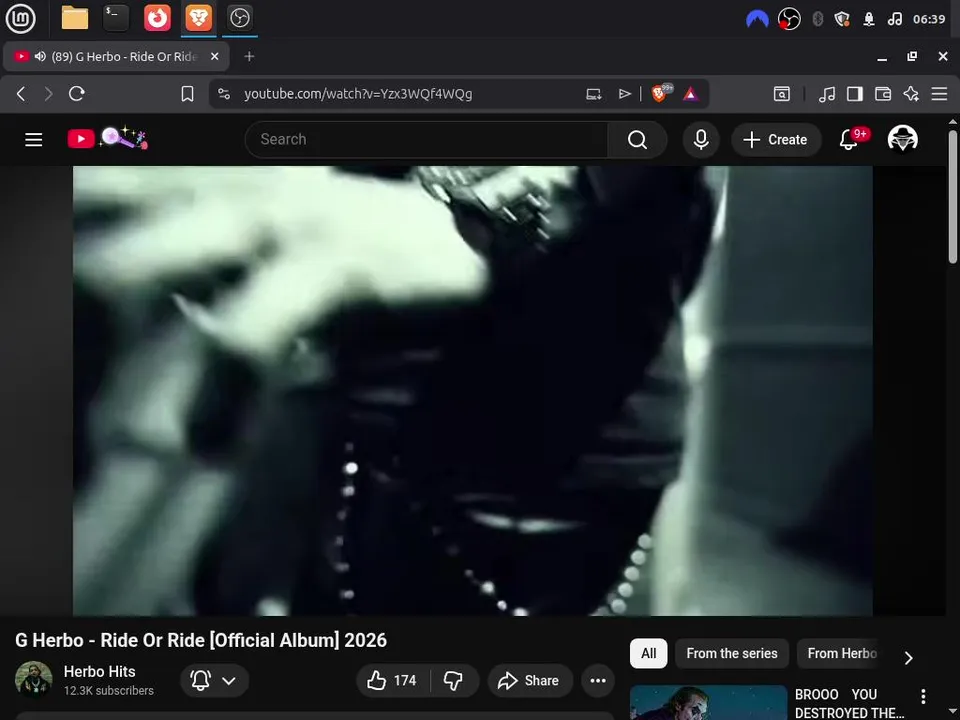The width and height of the screenshot is (960, 720).
Task: Open the Brave media control music icon
Action: coord(827,94)
